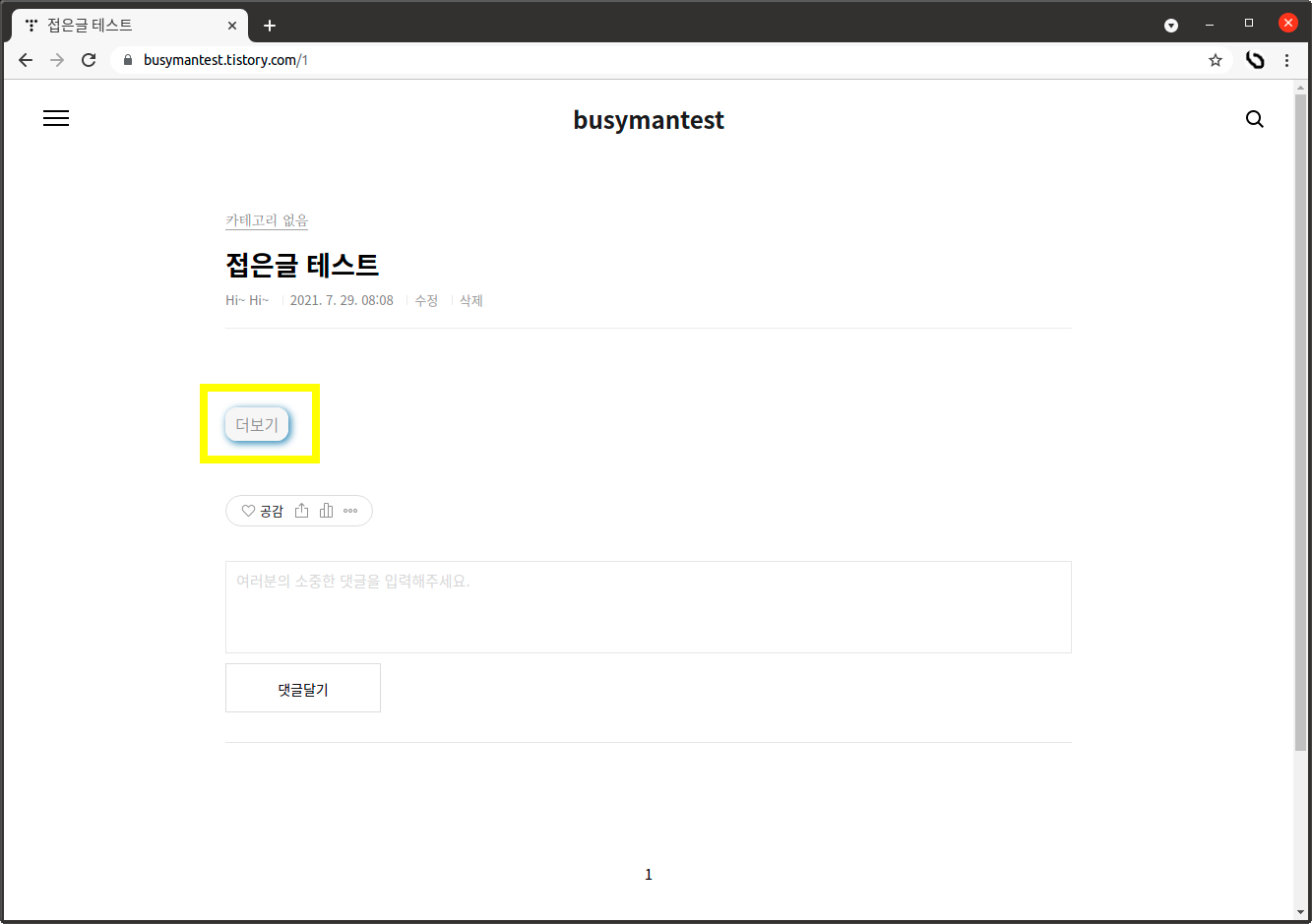Click the address bar URL

click(x=225, y=60)
